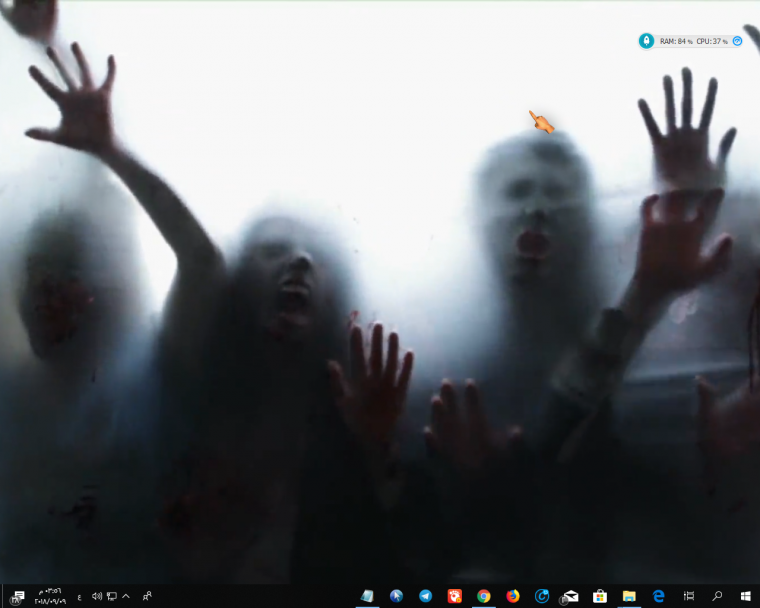Click the blue speedometer icon on widget
The image size is (760, 608).
(737, 41)
